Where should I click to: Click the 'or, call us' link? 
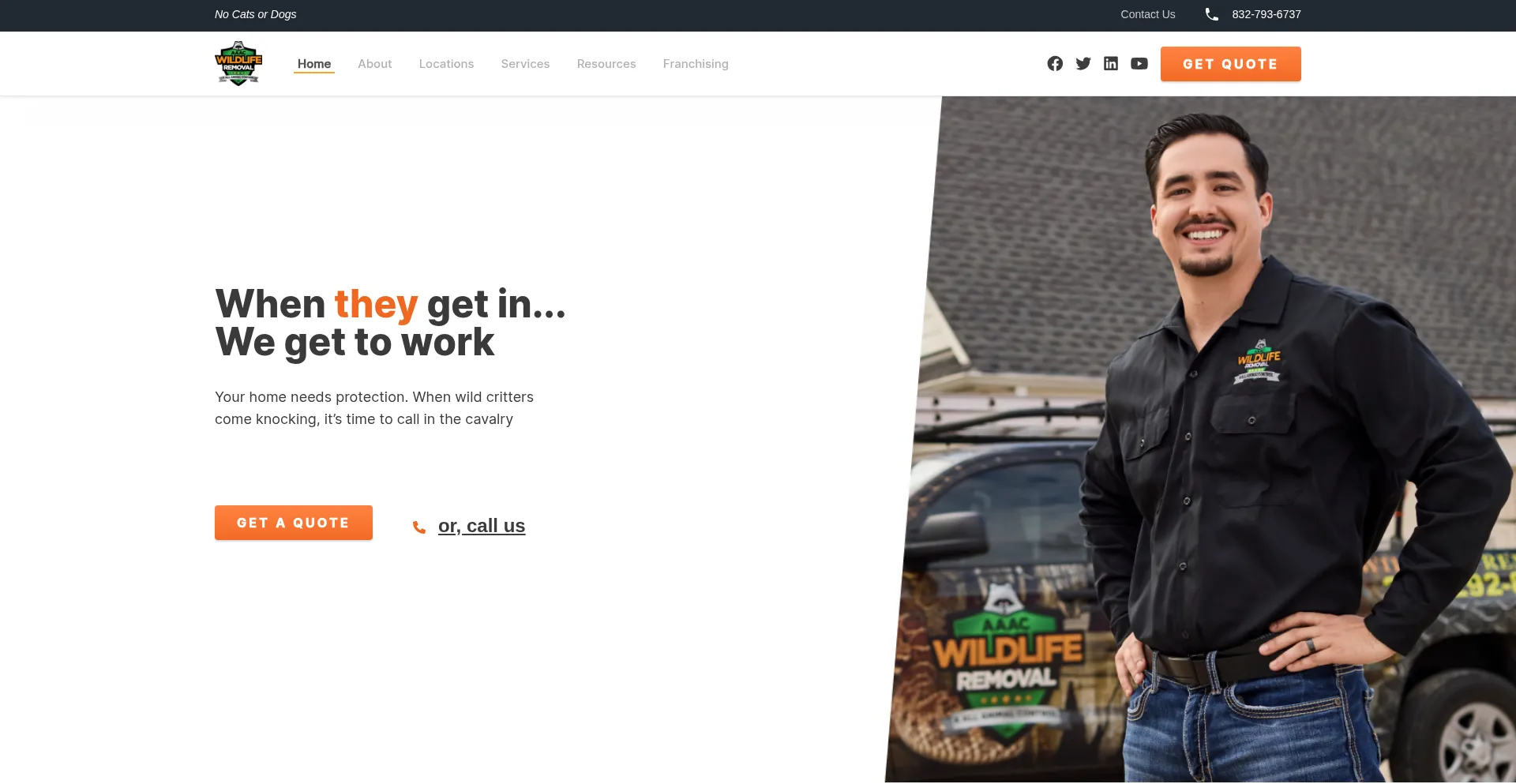click(x=482, y=526)
